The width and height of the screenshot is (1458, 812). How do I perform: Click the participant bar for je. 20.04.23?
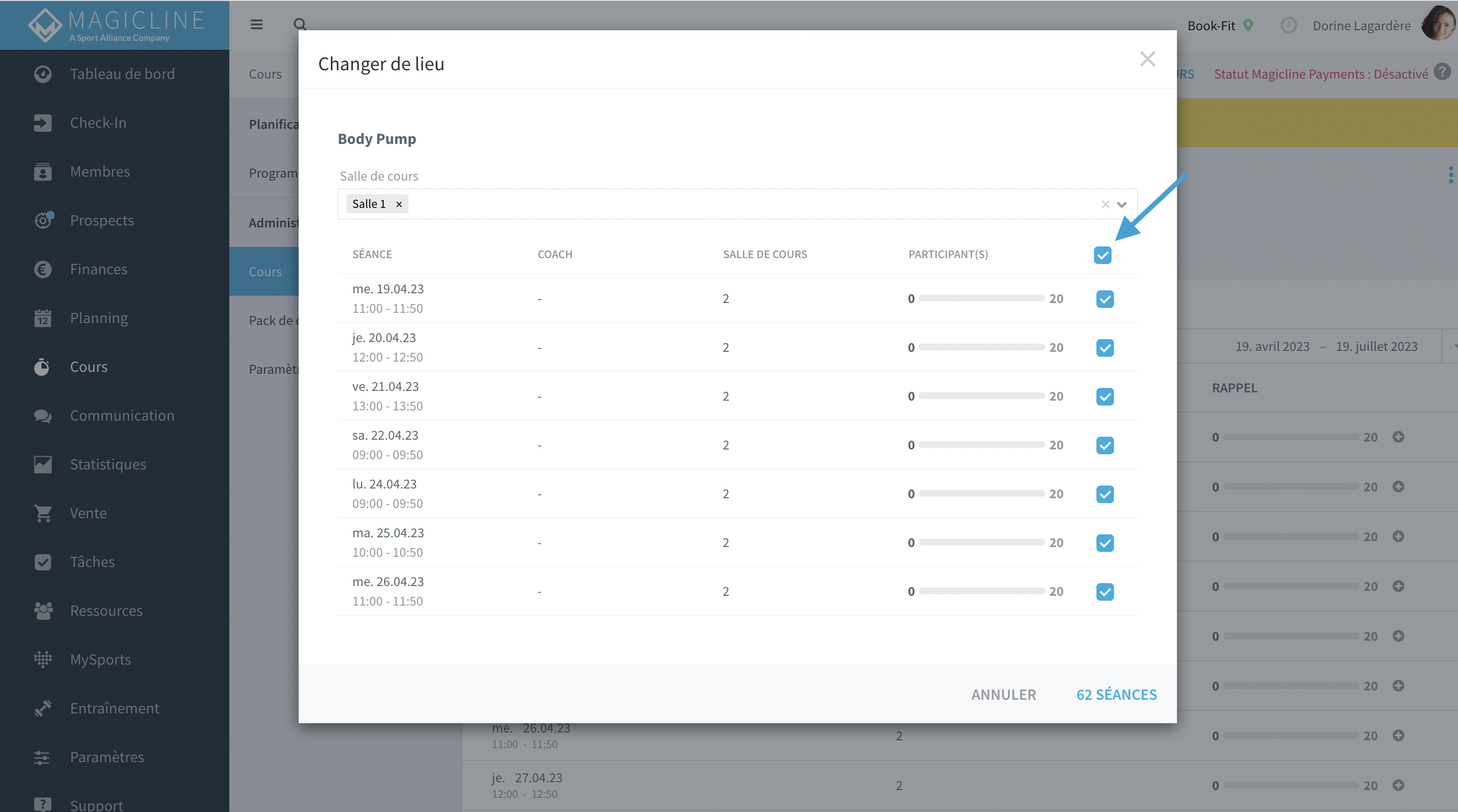pos(981,347)
